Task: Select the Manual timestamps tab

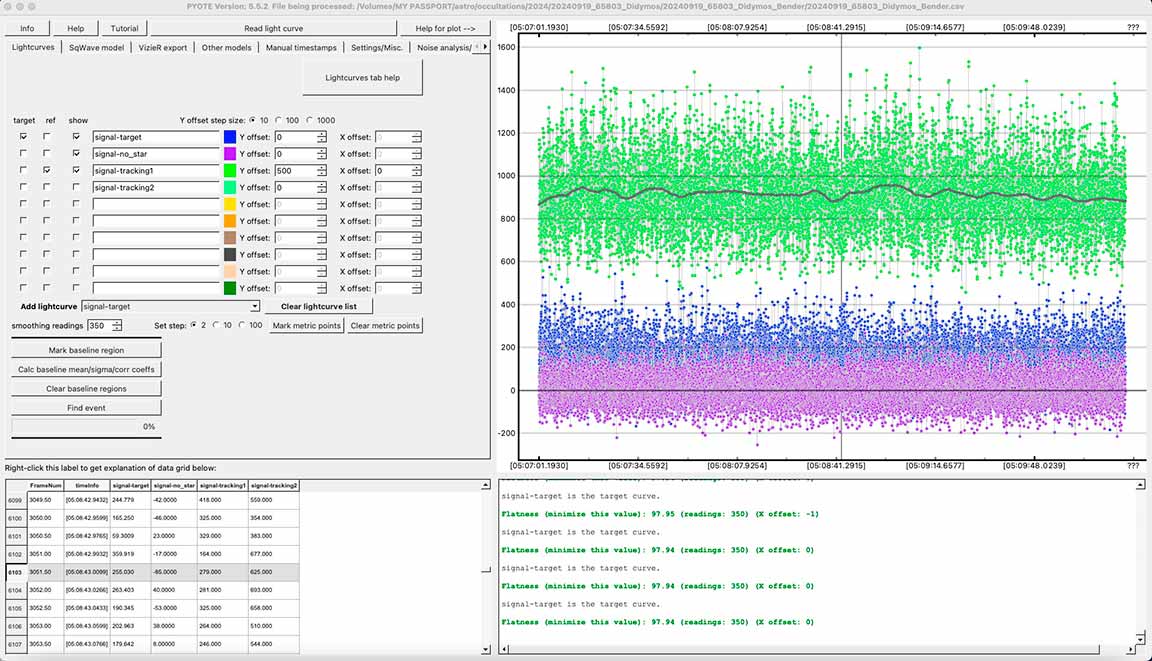Action: [x=300, y=48]
